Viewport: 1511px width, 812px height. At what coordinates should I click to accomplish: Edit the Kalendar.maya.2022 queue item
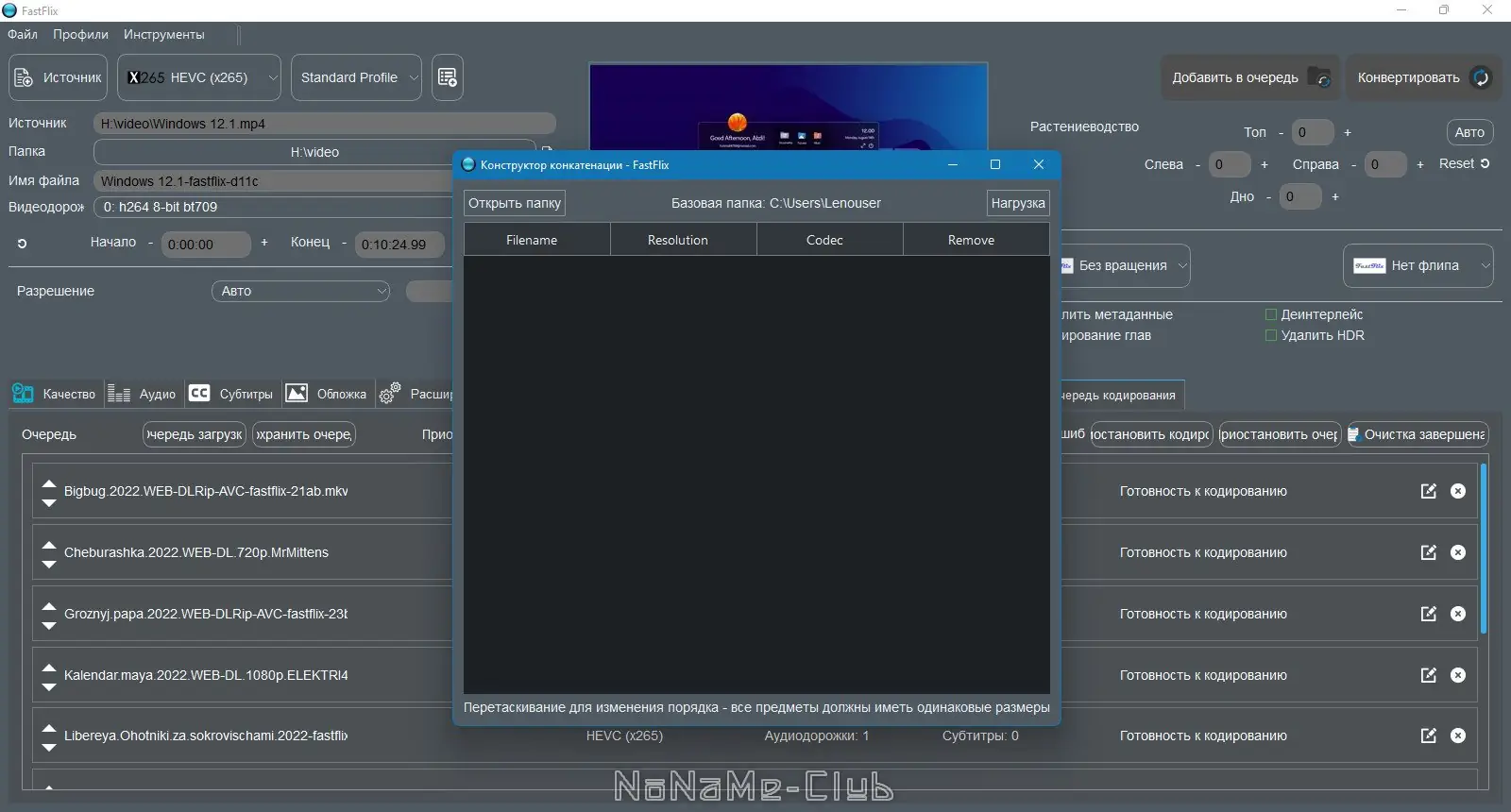click(x=1429, y=675)
